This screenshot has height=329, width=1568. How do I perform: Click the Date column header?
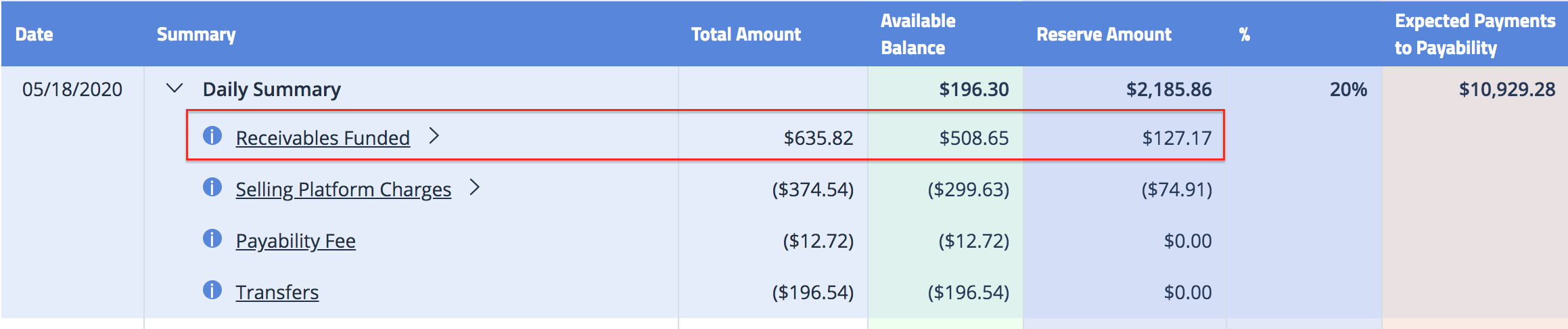coord(34,35)
